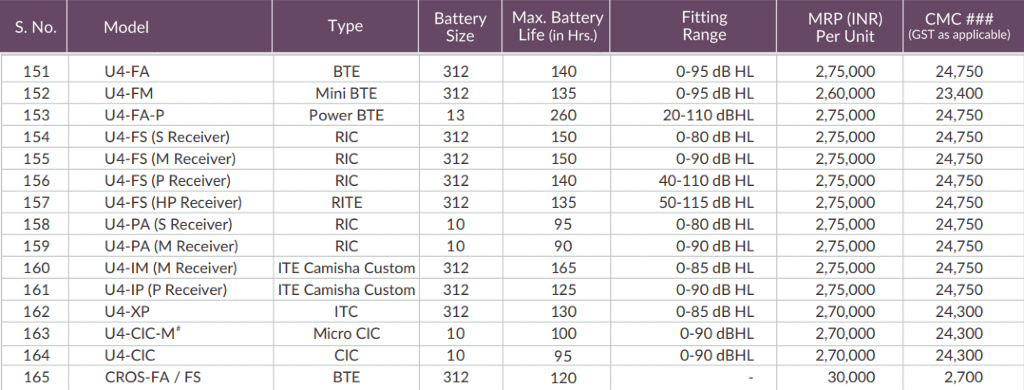Click the 30,000 MRP value

tap(850, 377)
